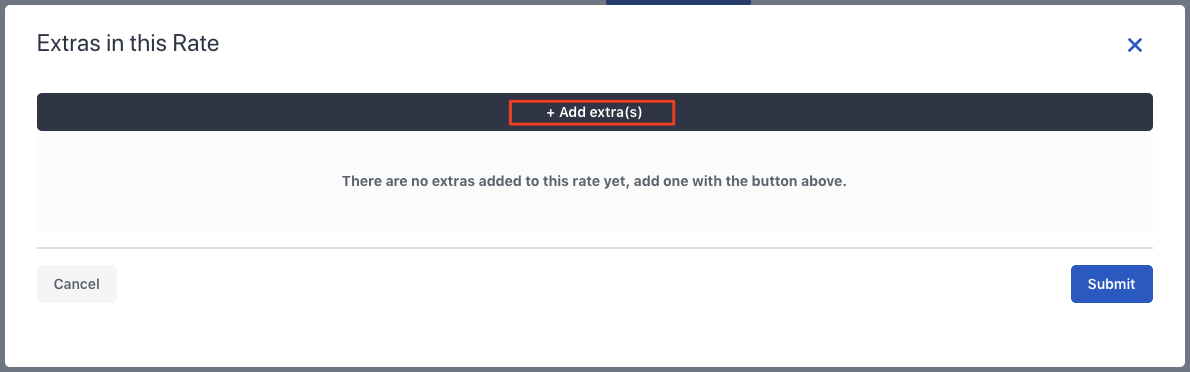Viewport: 1190px width, 372px height.
Task: Click the + Add extra(s) button
Action: point(594,112)
